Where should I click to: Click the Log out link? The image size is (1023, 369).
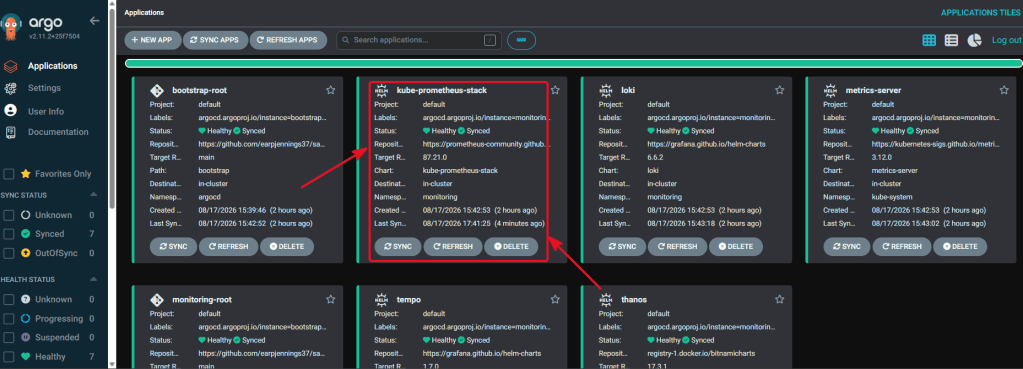click(1007, 40)
